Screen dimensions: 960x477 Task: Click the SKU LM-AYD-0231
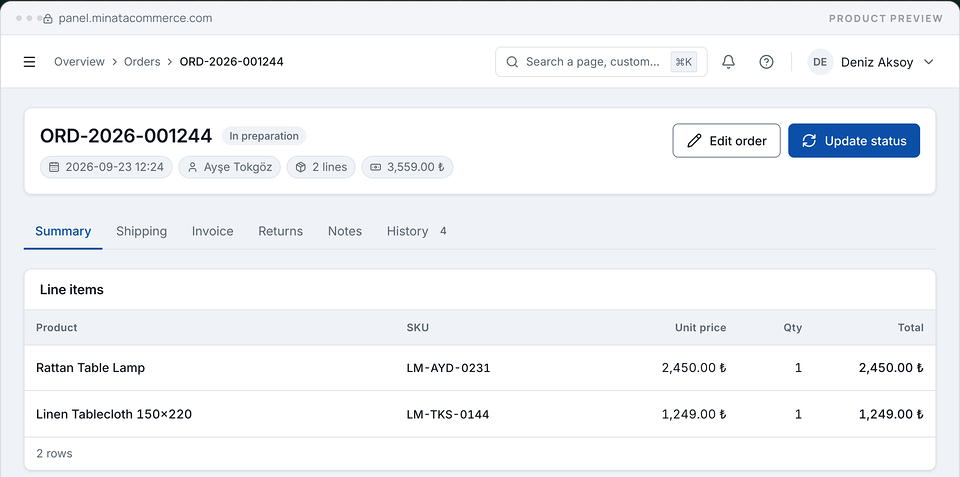coord(448,368)
